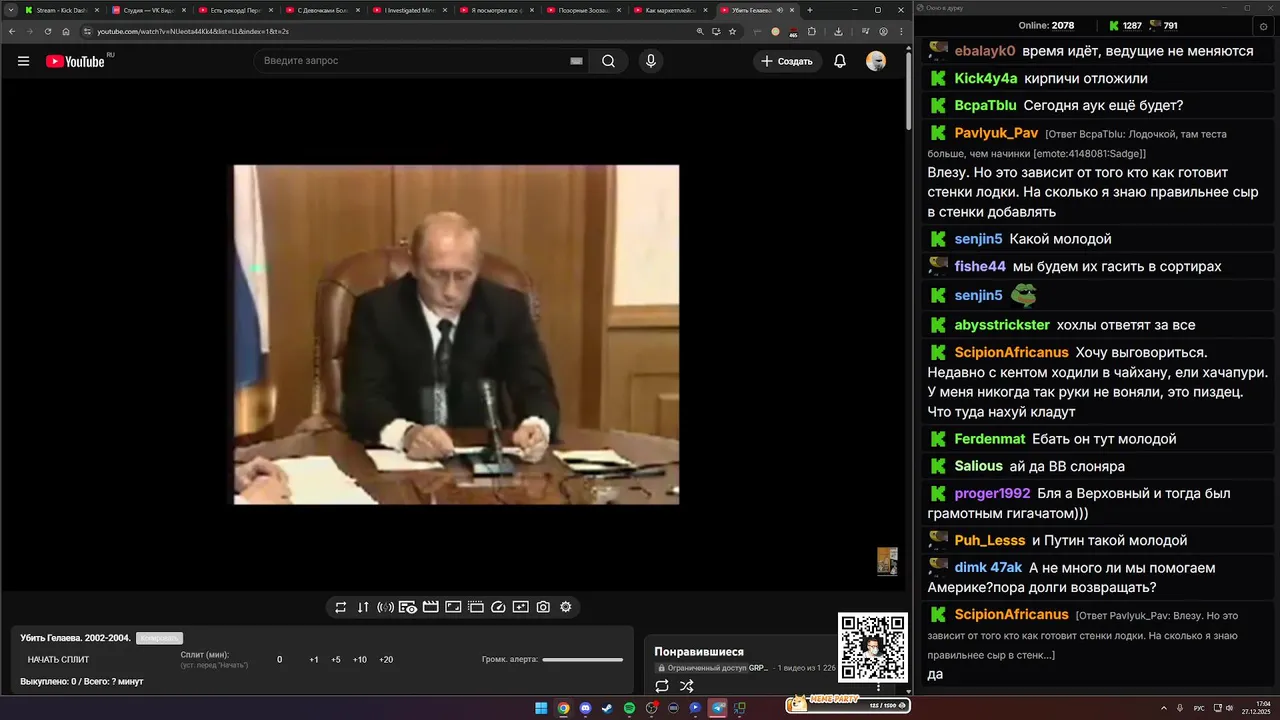Open Chrome three-dot menu
The width and height of the screenshot is (1280, 720).
899,31
